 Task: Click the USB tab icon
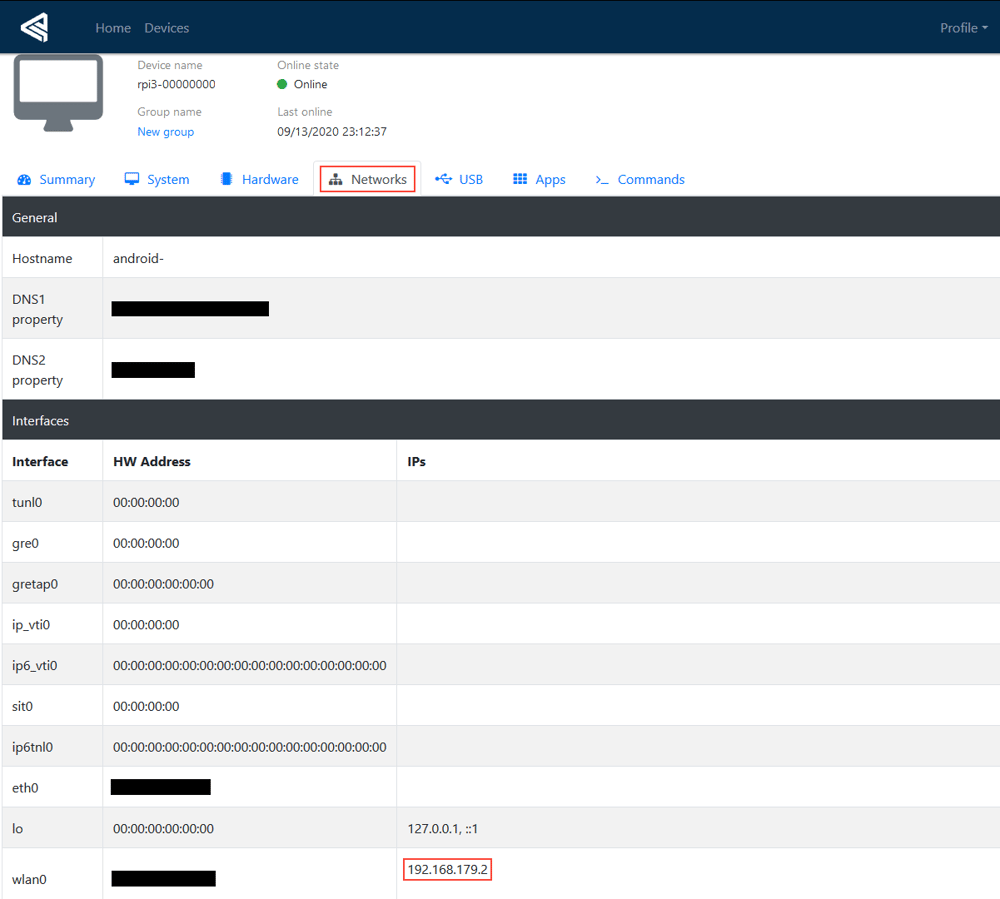443,179
